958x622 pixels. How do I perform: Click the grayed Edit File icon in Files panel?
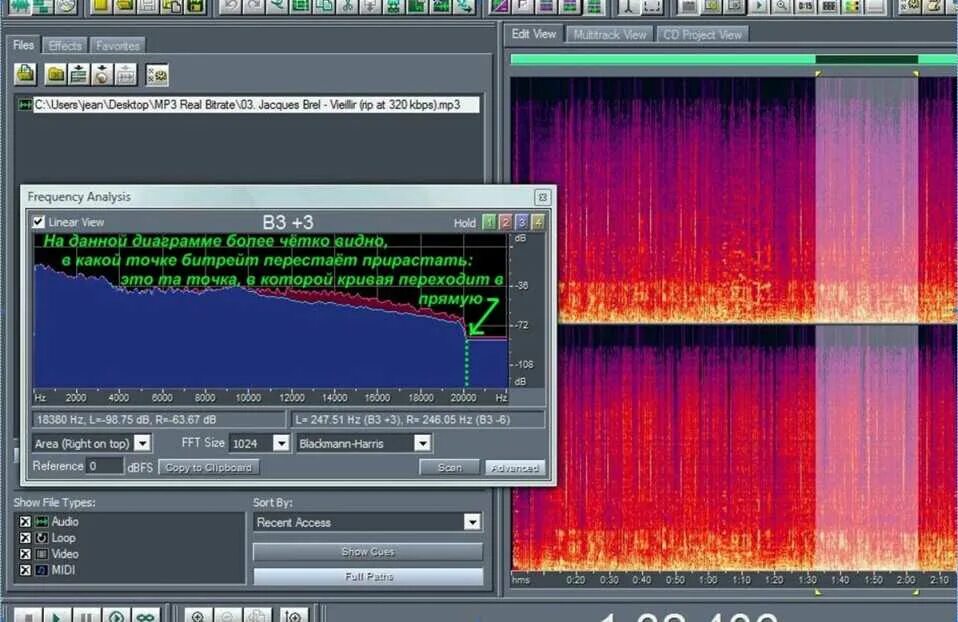[126, 75]
